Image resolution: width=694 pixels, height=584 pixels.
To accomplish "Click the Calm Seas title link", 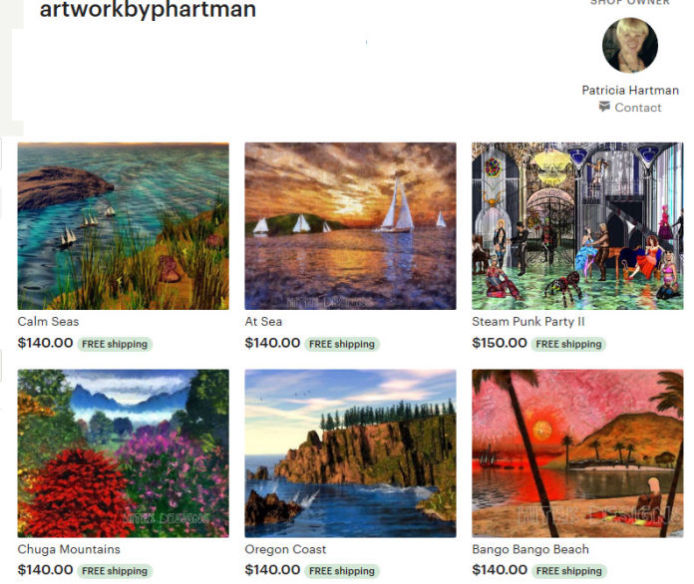I will tap(48, 321).
